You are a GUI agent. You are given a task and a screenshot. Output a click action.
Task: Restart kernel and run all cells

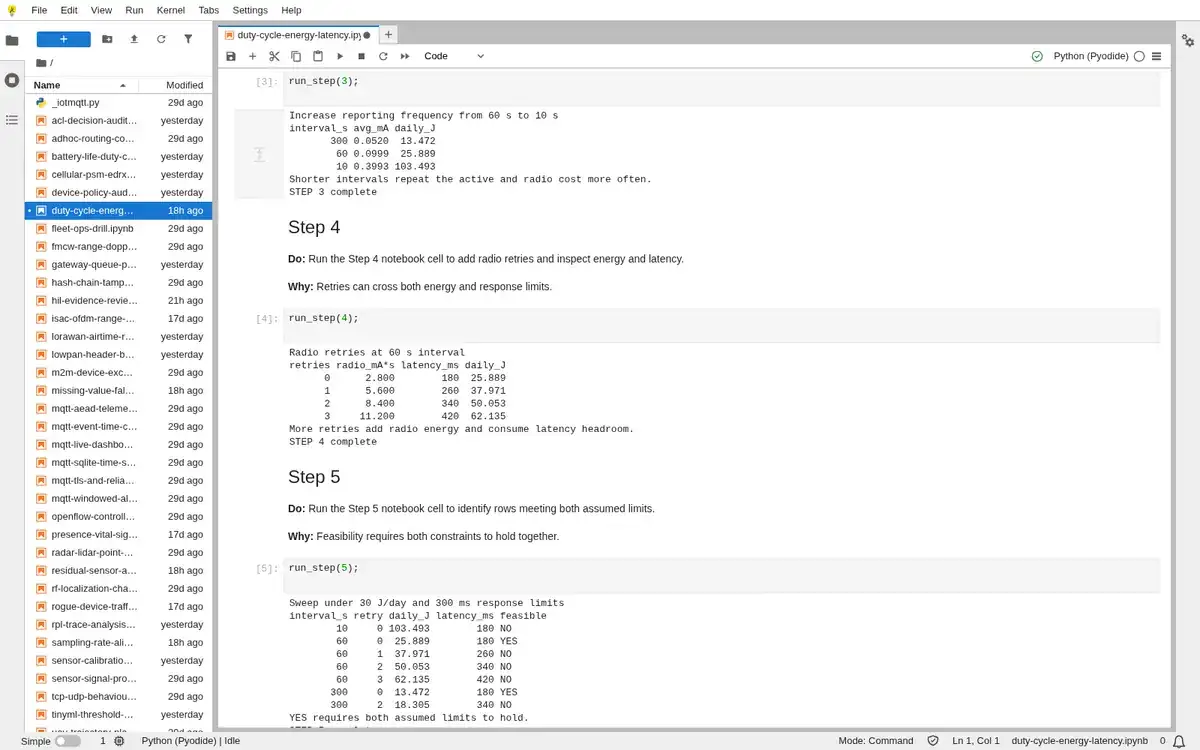point(405,56)
